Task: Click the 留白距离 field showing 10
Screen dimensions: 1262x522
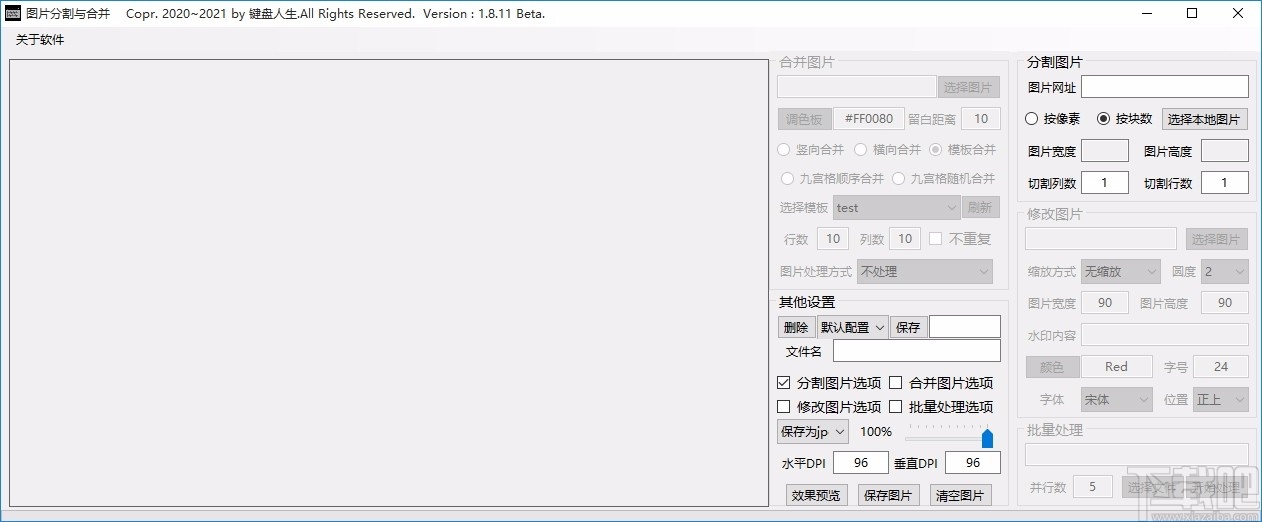Action: coord(981,119)
